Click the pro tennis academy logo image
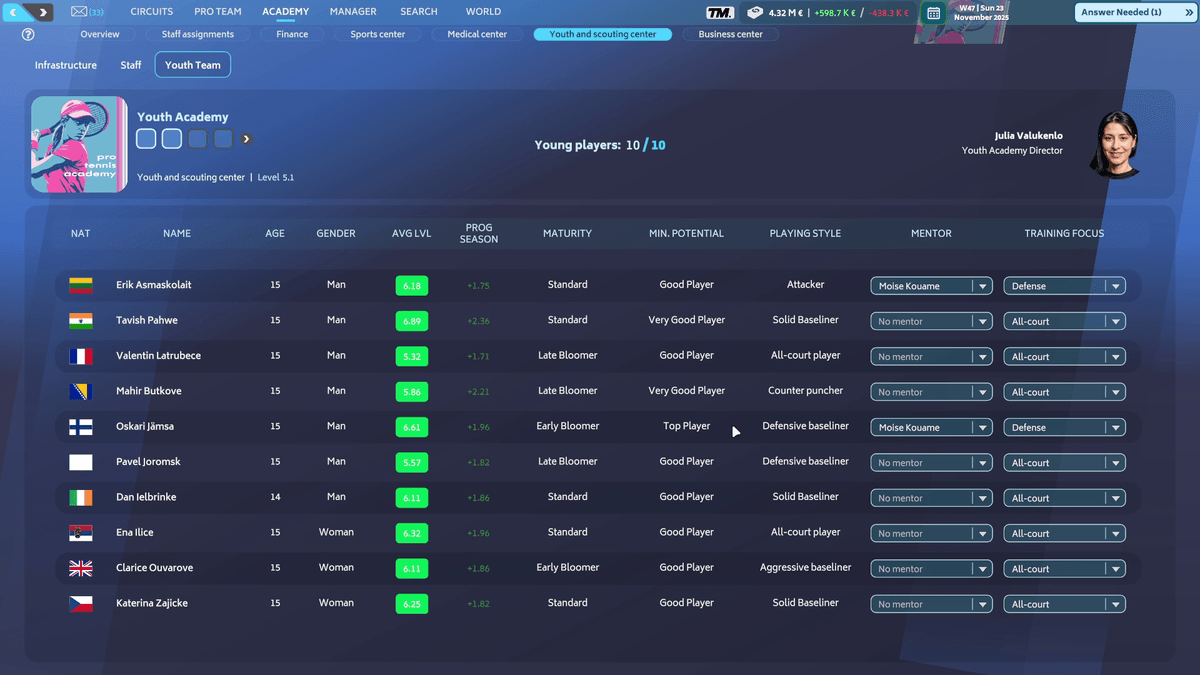This screenshot has height=675, width=1200. tap(79, 144)
